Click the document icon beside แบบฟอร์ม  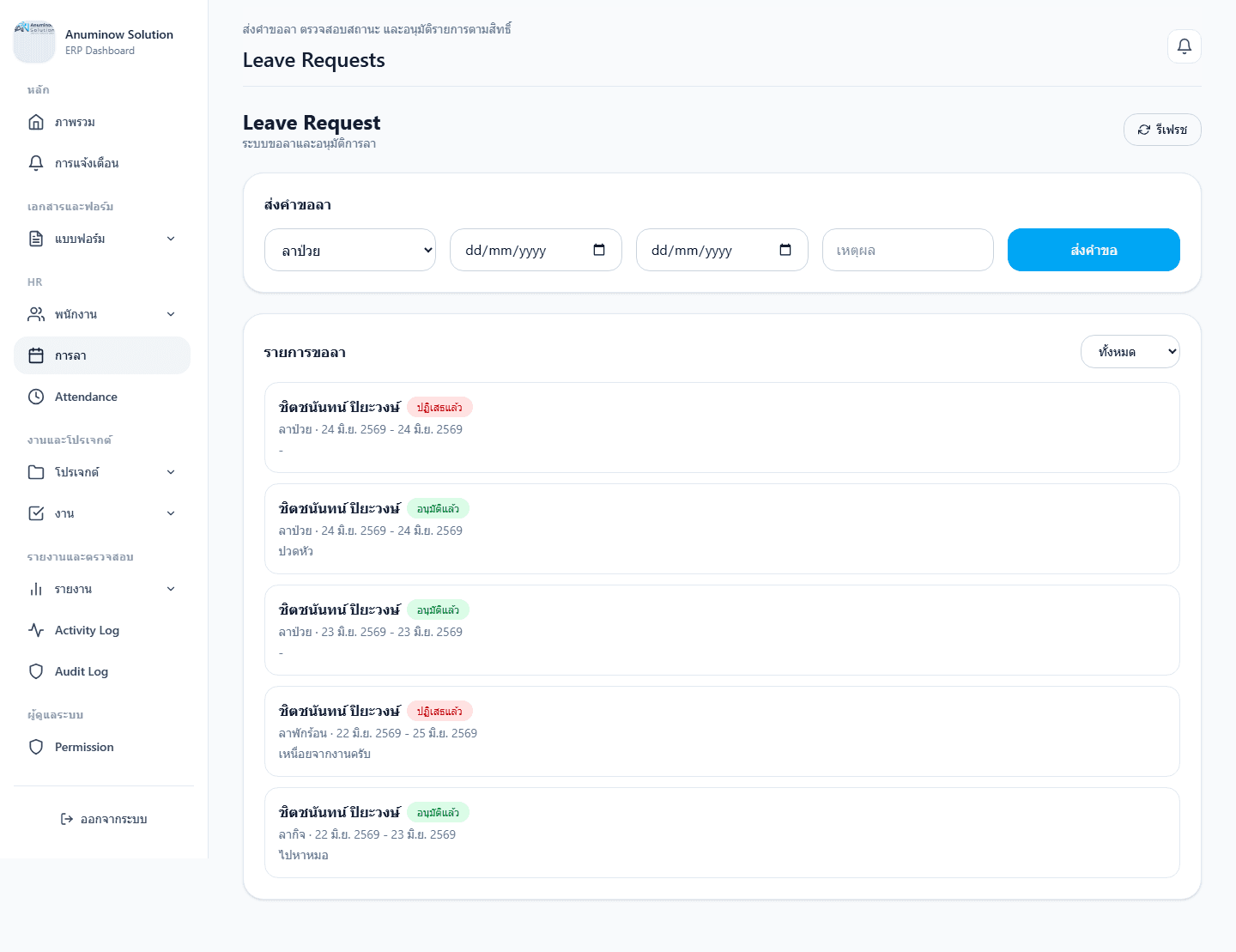click(36, 239)
